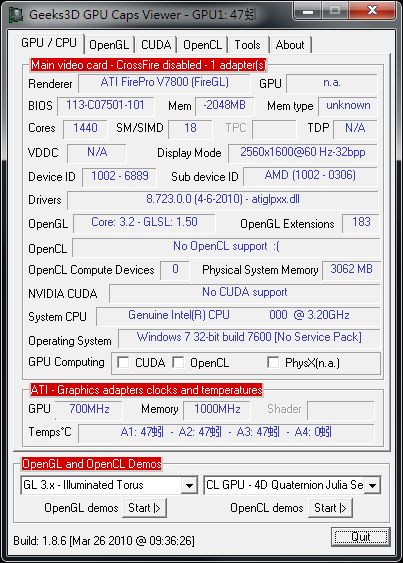Click the Sub device ID AMD (1002 - 0306)
Image resolution: width=403 pixels, height=563 pixels.
point(310,176)
